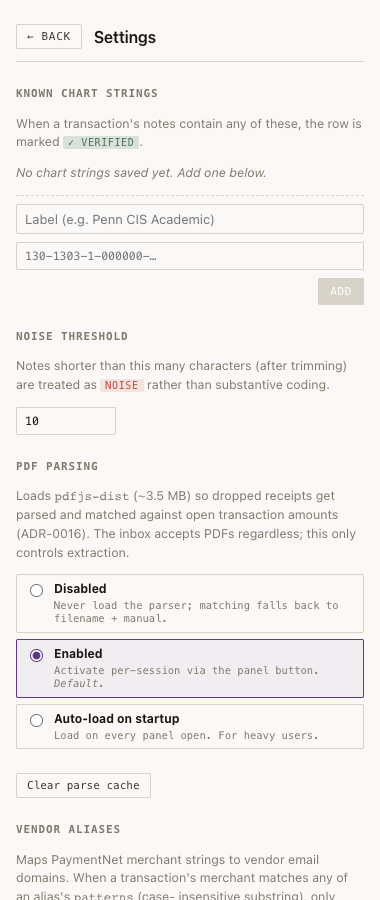Click the Settings page title
The height and width of the screenshot is (900, 380).
[125, 37]
